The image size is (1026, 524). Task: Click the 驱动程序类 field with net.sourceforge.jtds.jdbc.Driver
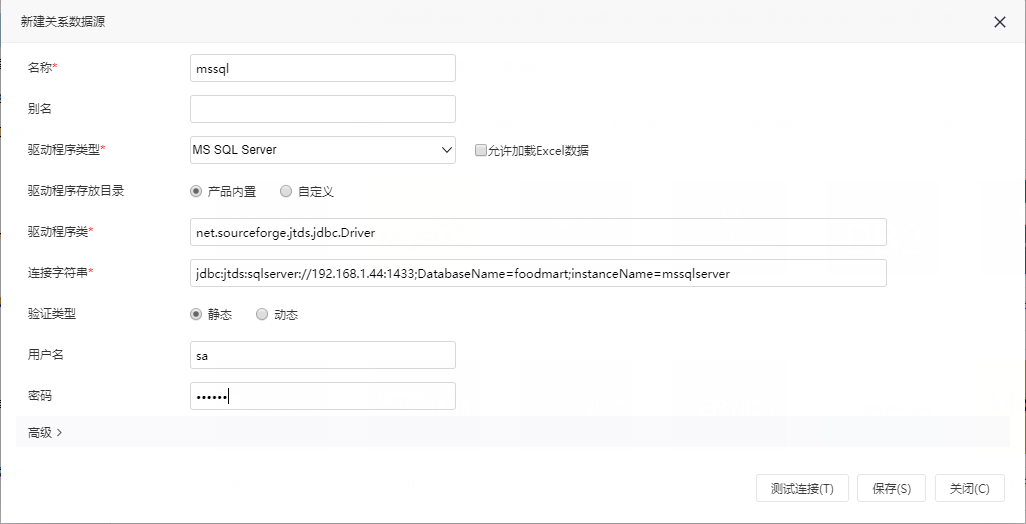(538, 232)
